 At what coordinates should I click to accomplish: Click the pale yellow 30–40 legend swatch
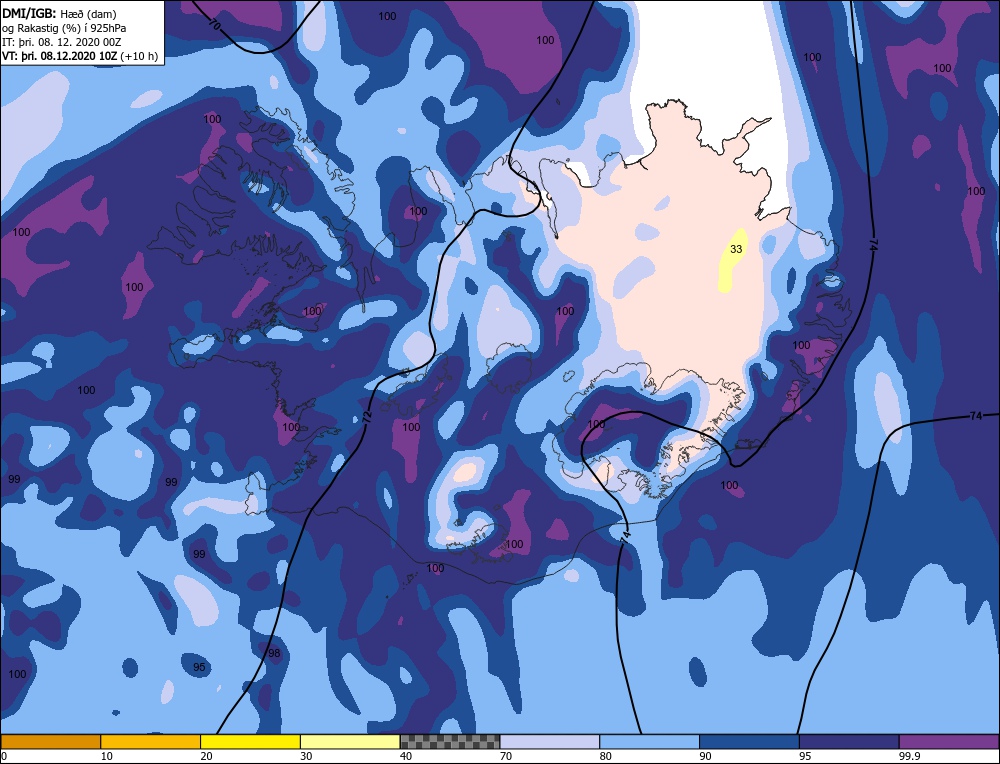[350, 741]
